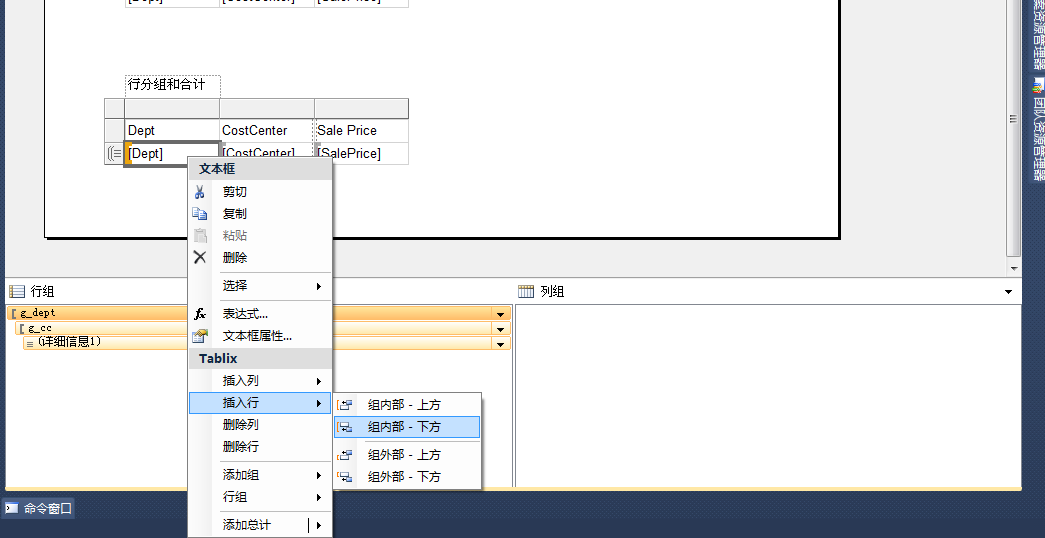Click the Team Explorer tab icon
Screen dimensions: 1045x538
point(1038,85)
